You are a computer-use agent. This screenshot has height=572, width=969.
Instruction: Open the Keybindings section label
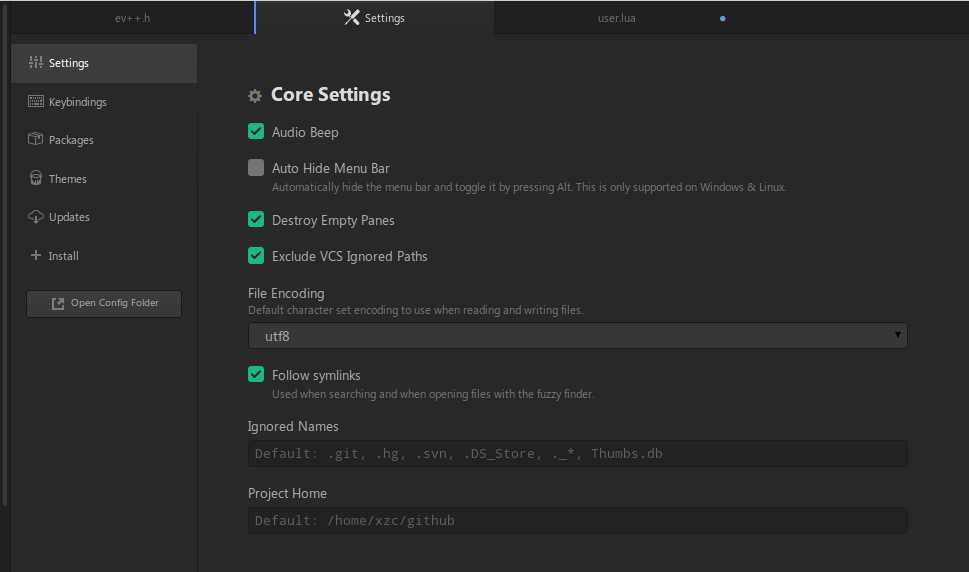[x=77, y=102]
